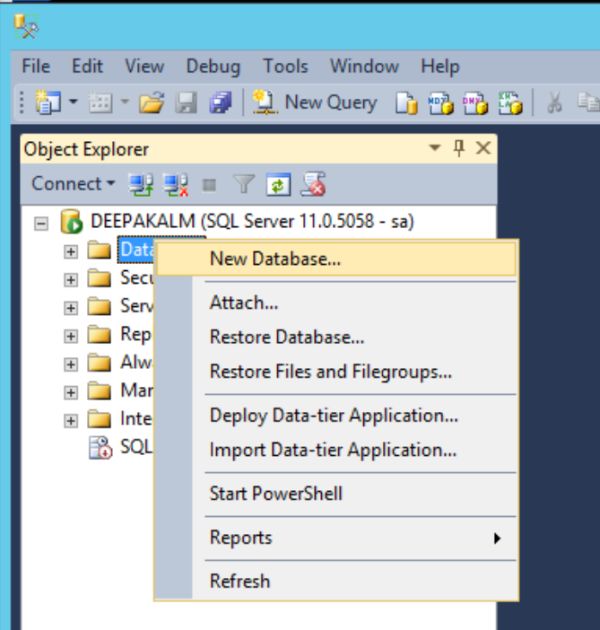Open the Tools menu
The width and height of the screenshot is (600, 630).
click(x=285, y=66)
